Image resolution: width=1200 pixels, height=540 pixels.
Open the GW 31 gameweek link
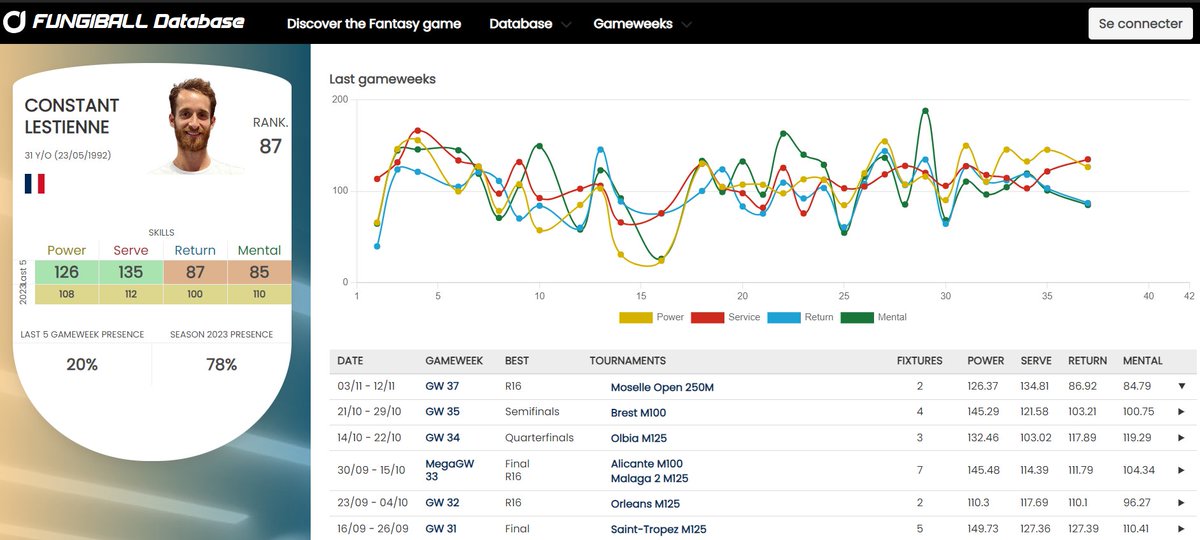[442, 528]
